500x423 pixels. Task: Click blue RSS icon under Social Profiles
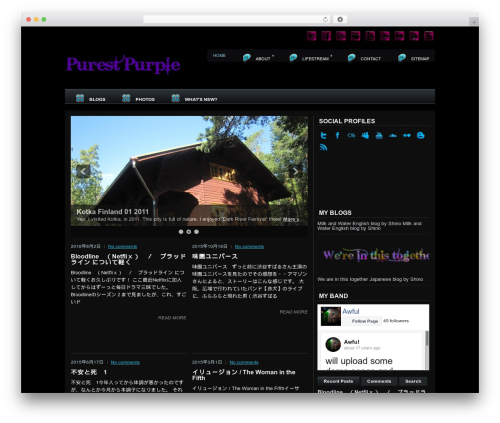(323, 147)
